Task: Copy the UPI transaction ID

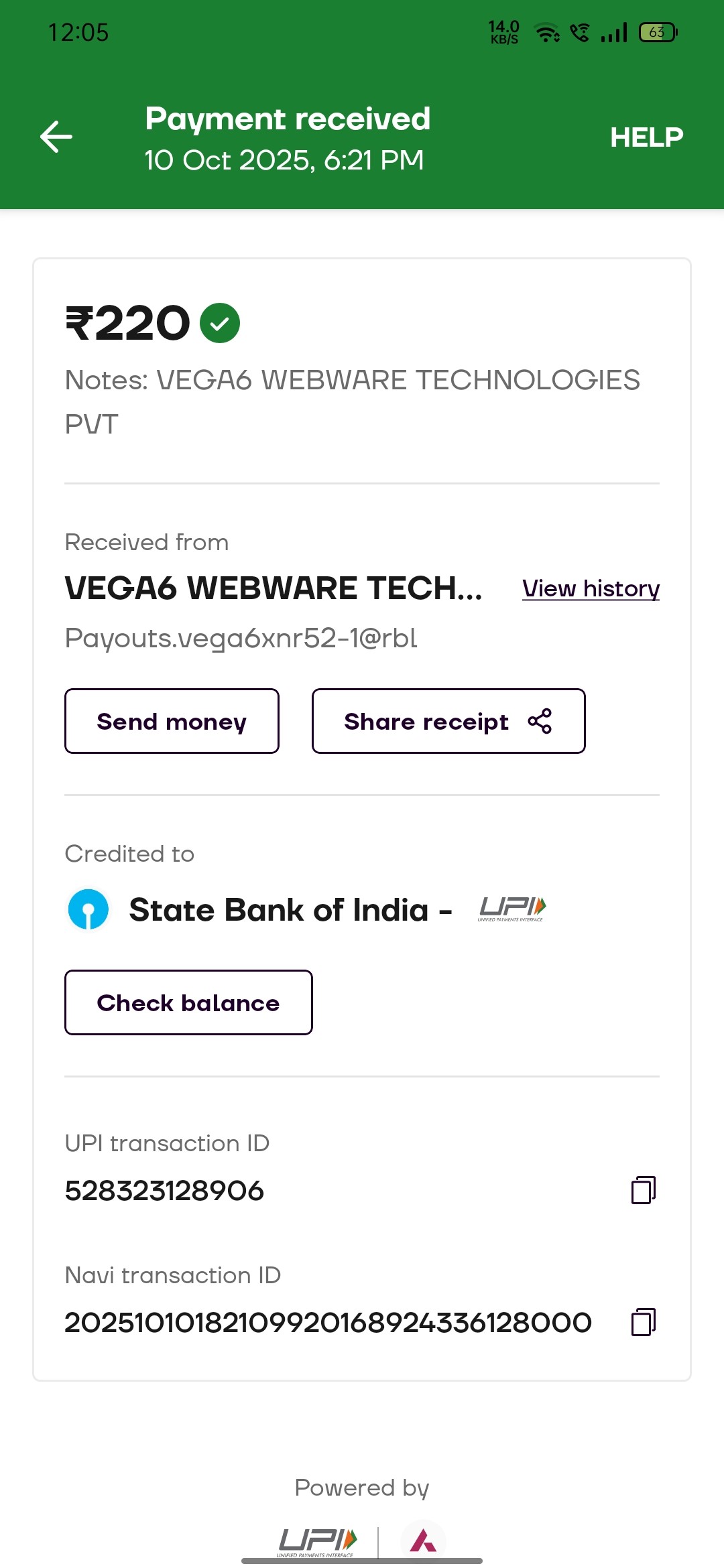Action: coord(643,1190)
